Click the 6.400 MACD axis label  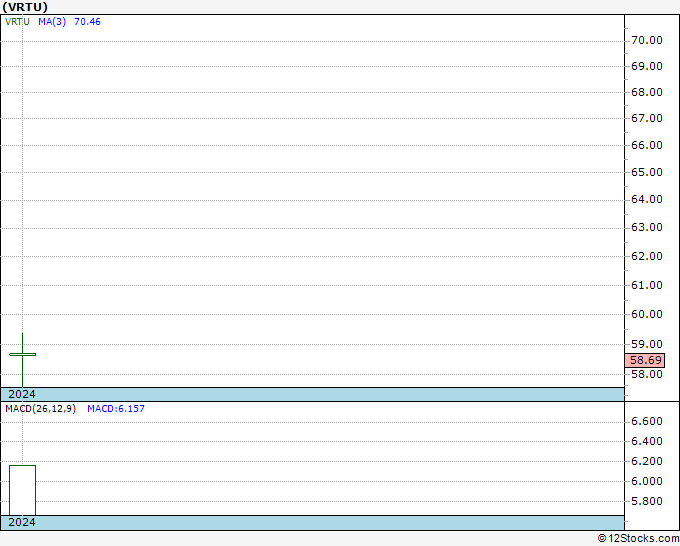coord(647,441)
